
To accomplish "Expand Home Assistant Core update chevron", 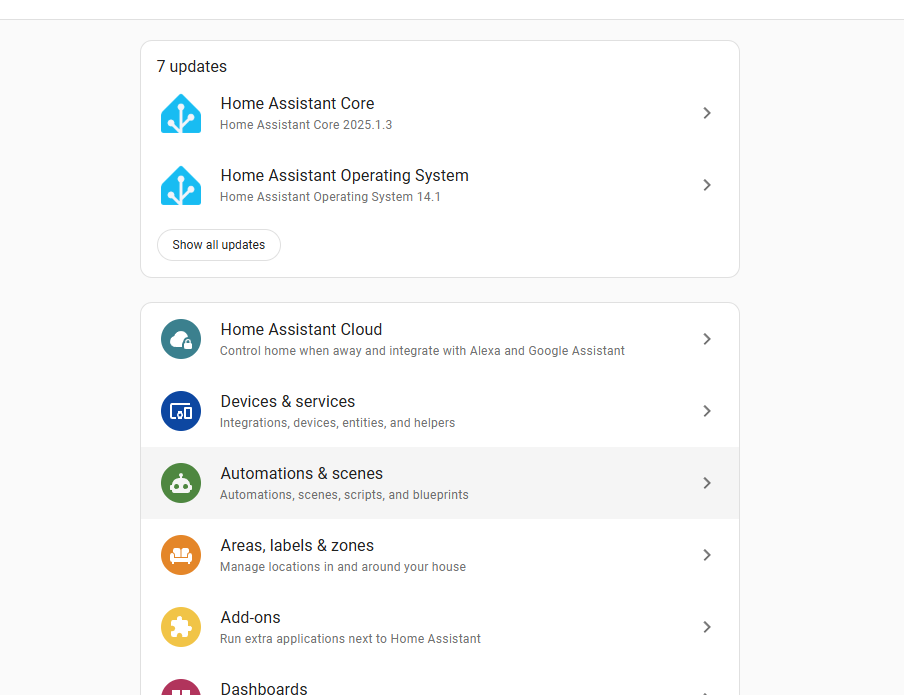I will (707, 113).
